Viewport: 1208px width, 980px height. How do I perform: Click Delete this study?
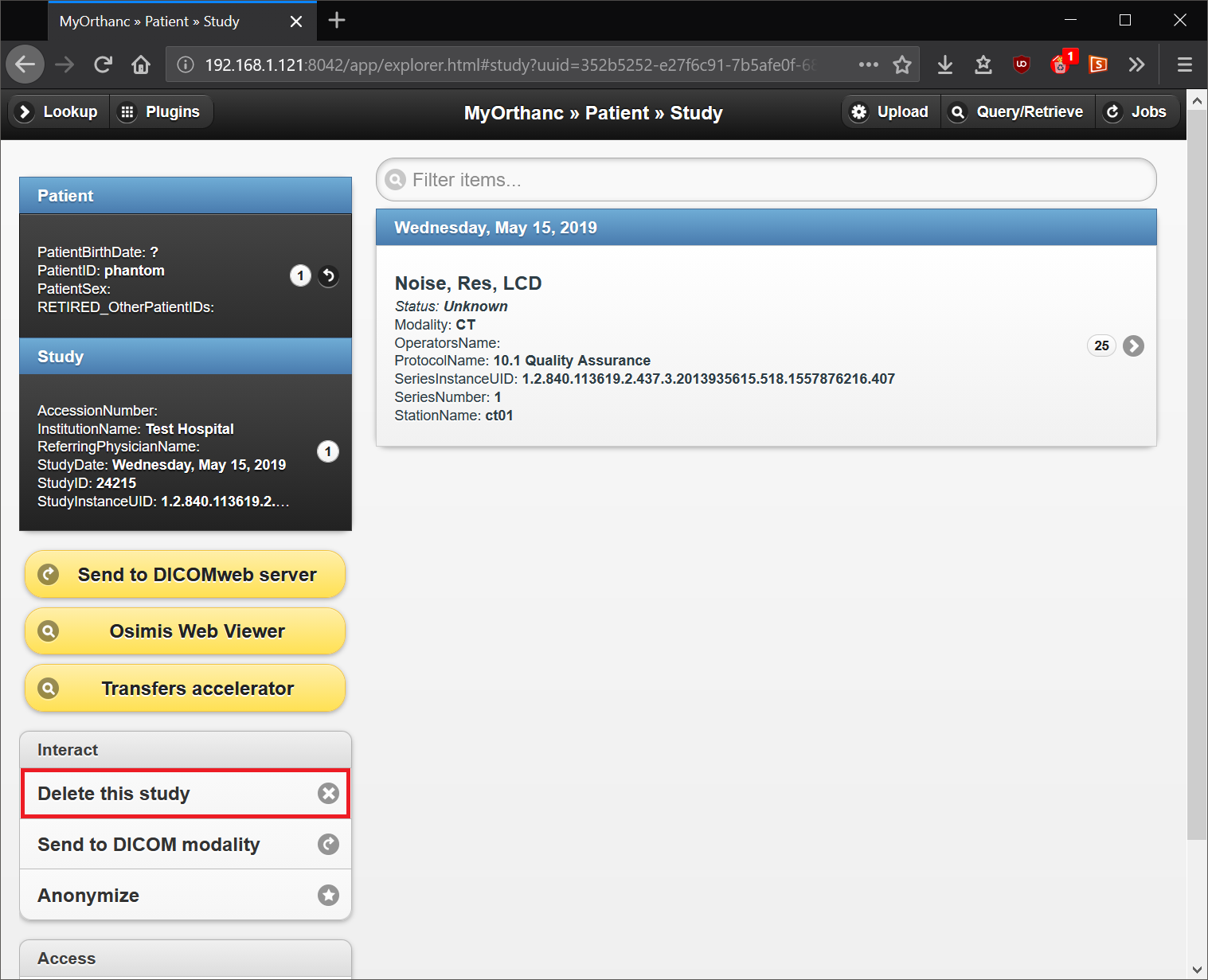tap(185, 793)
